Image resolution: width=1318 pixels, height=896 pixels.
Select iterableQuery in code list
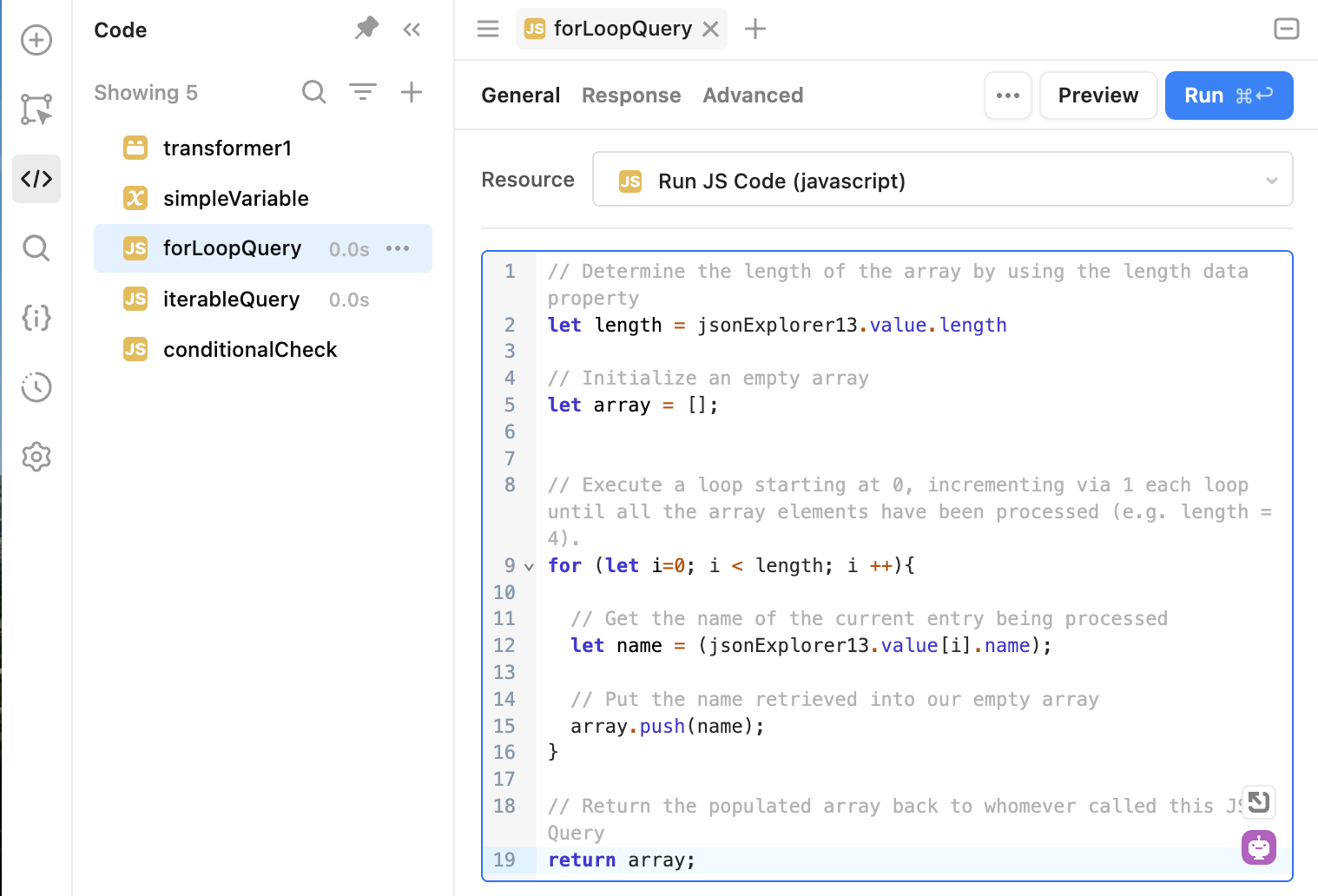263,300
